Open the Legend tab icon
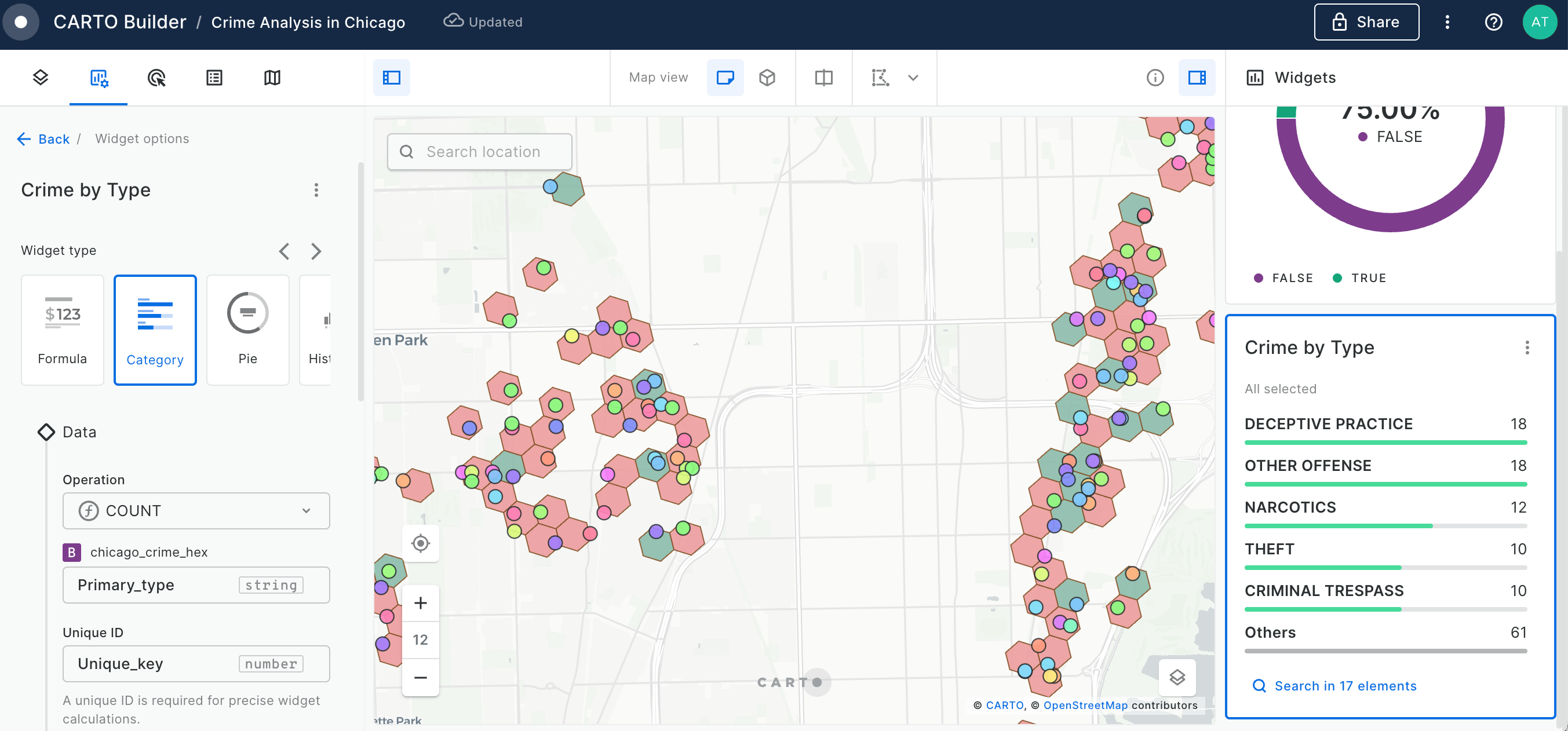This screenshot has height=731, width=1568. click(x=214, y=77)
